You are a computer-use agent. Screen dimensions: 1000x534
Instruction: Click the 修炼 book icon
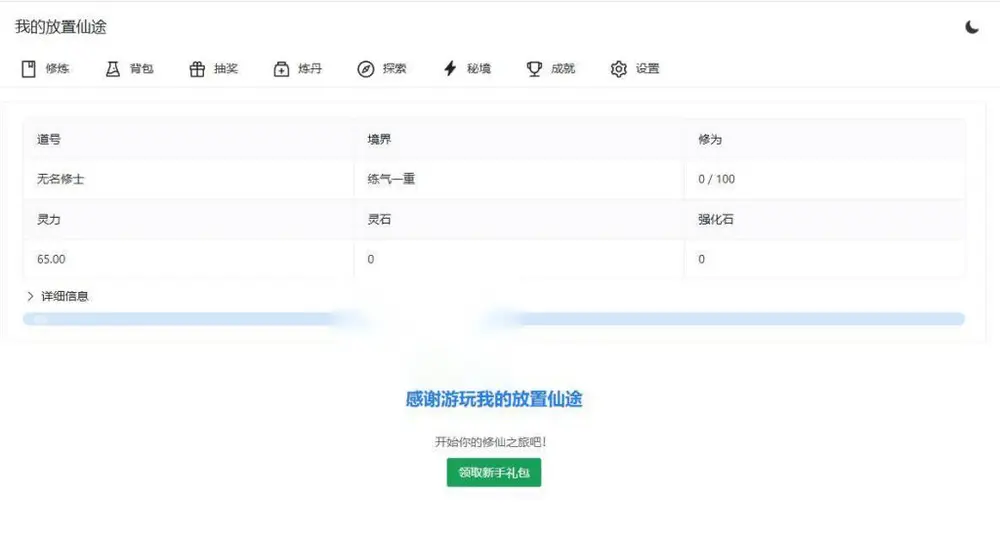(x=29, y=69)
